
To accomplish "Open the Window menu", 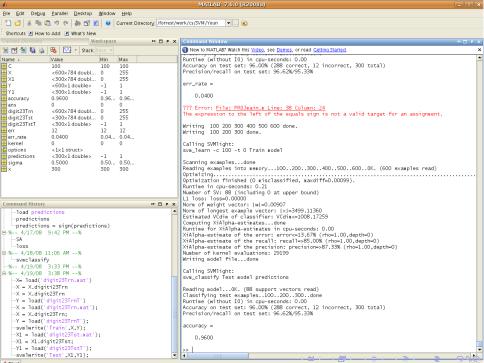I will point(107,13).
